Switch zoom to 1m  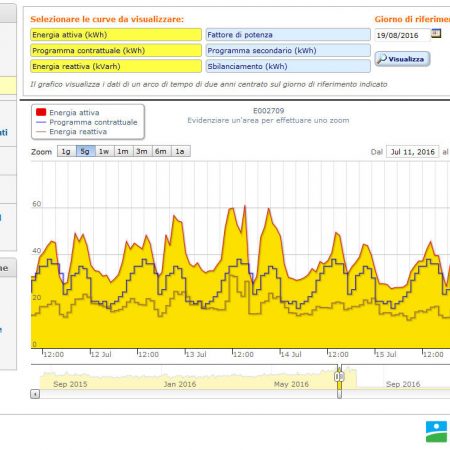[123, 151]
